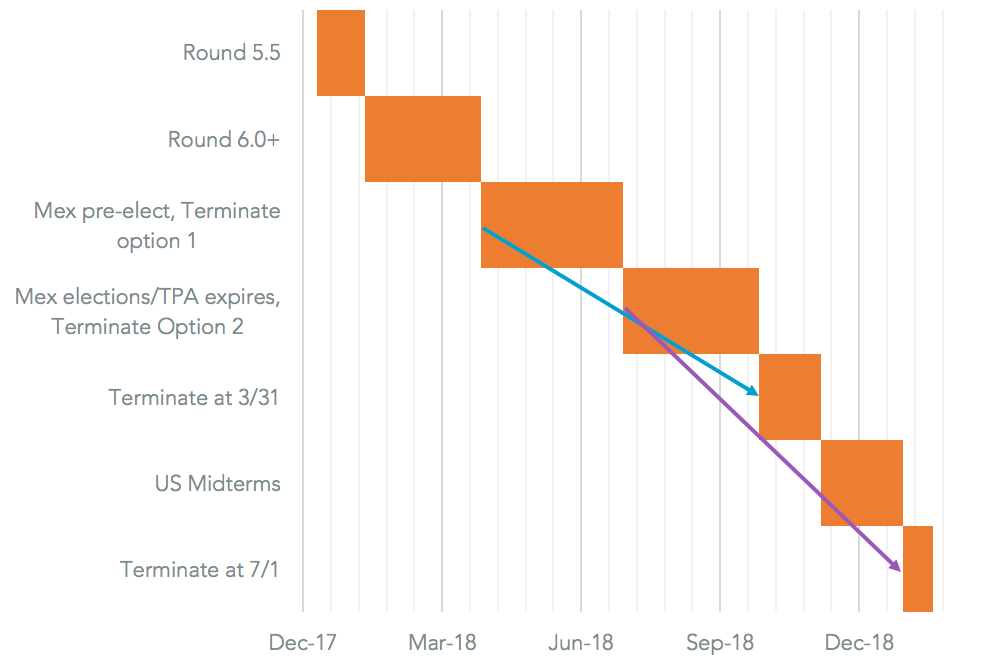Viewport: 1002px width, 671px height.
Task: Select the Sep-18 axis date label
Action: (x=720, y=642)
